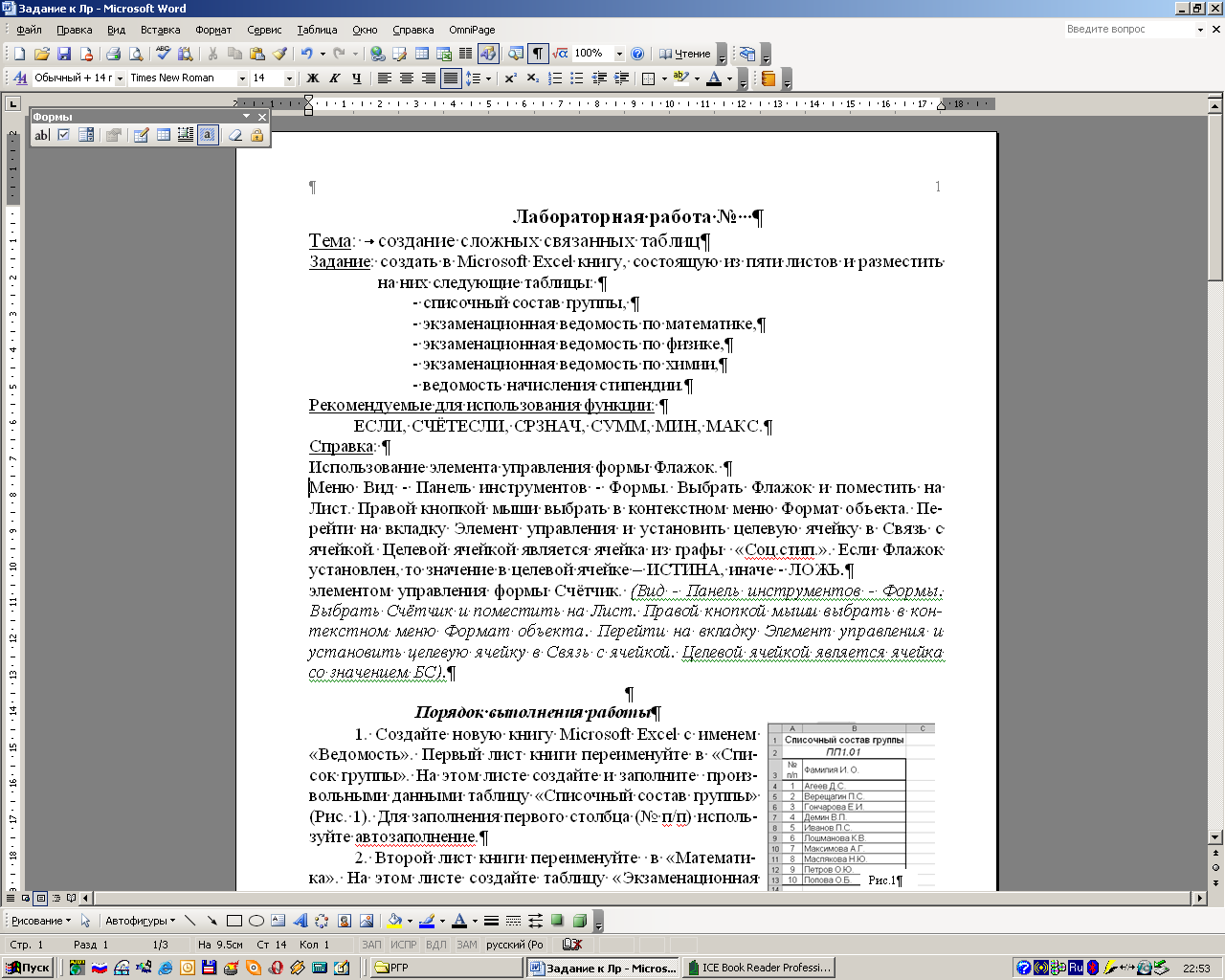Click the Чтение reading mode button
Viewport: 1225px width, 980px height.
(685, 55)
